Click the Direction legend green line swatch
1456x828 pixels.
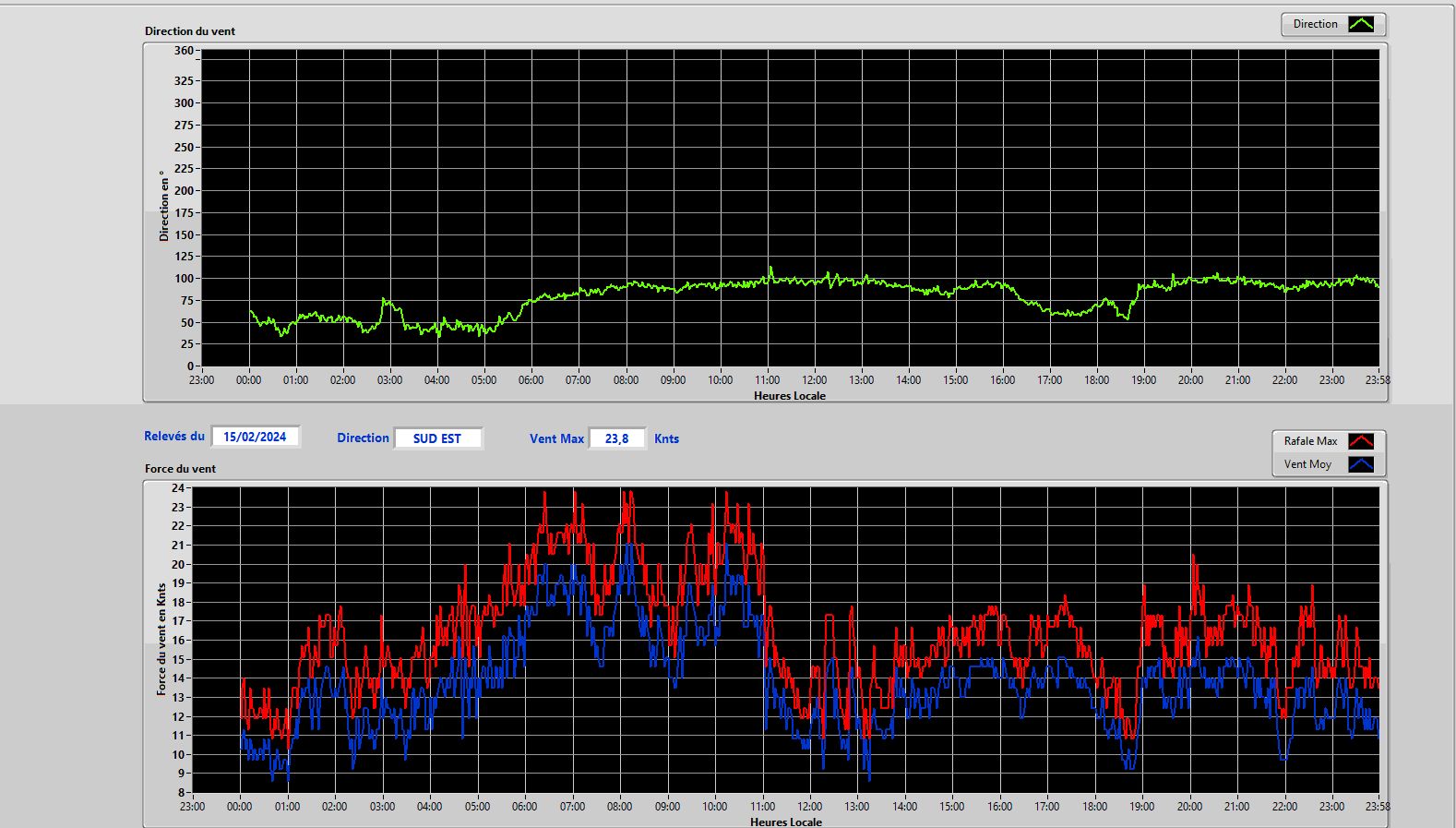tap(1361, 24)
